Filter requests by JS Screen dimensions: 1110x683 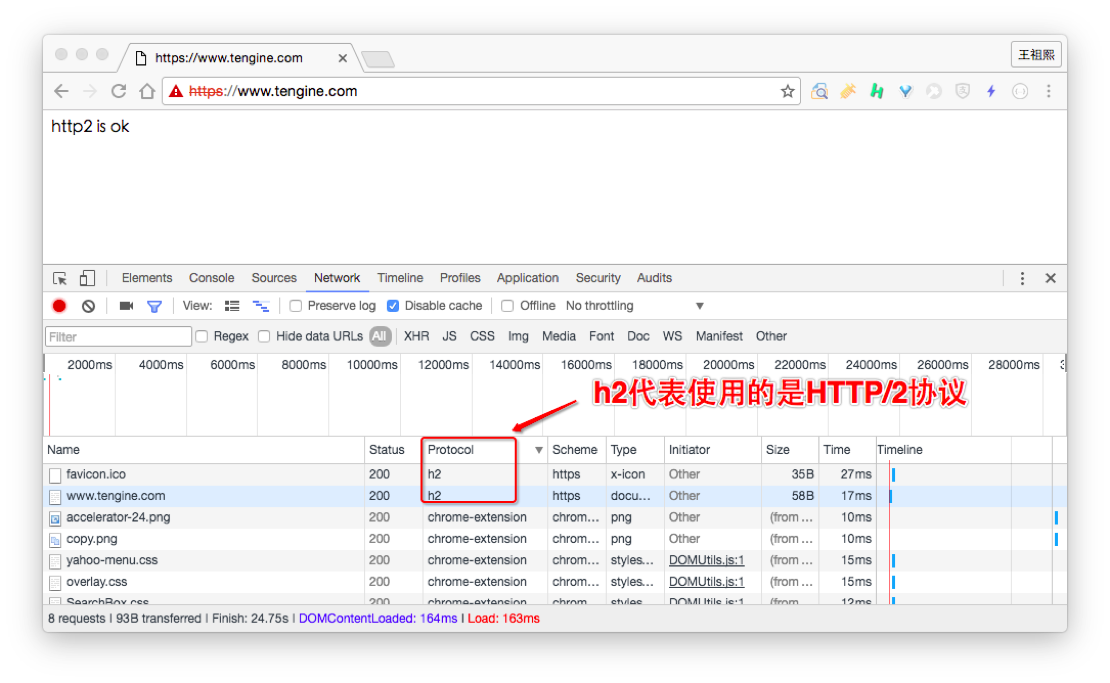[450, 336]
